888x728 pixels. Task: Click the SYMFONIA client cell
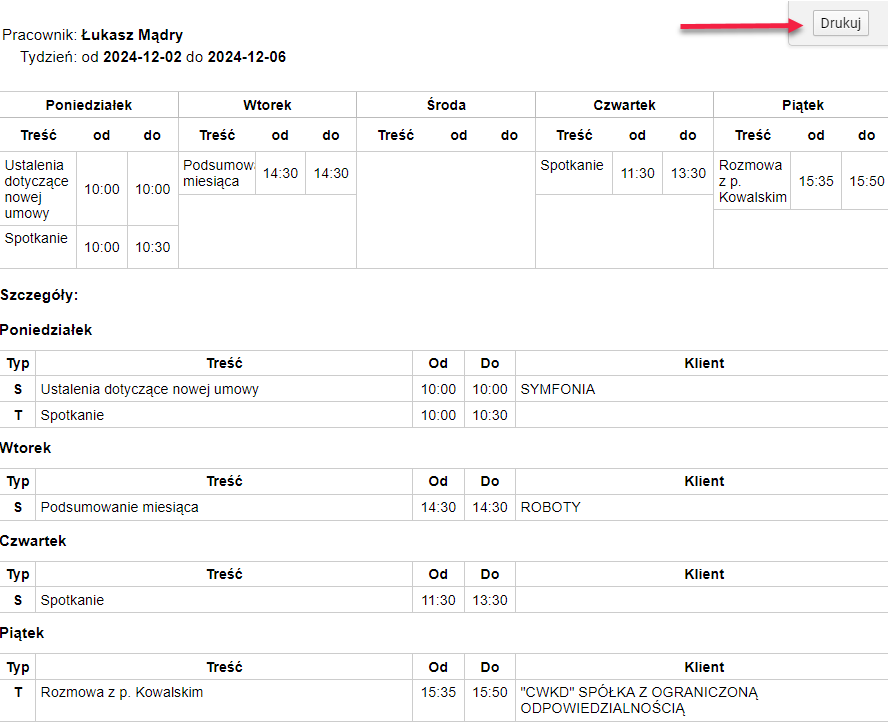pos(702,389)
